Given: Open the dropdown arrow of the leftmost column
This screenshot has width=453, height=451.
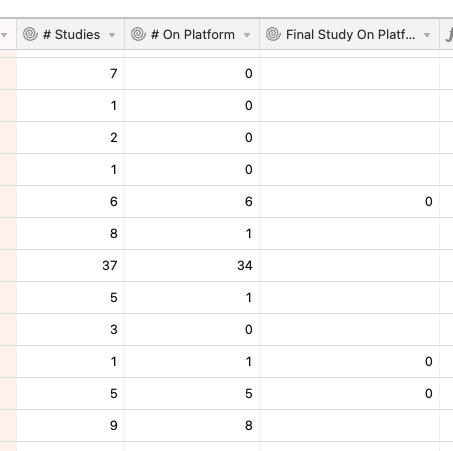Looking at the screenshot, I should click(4, 35).
